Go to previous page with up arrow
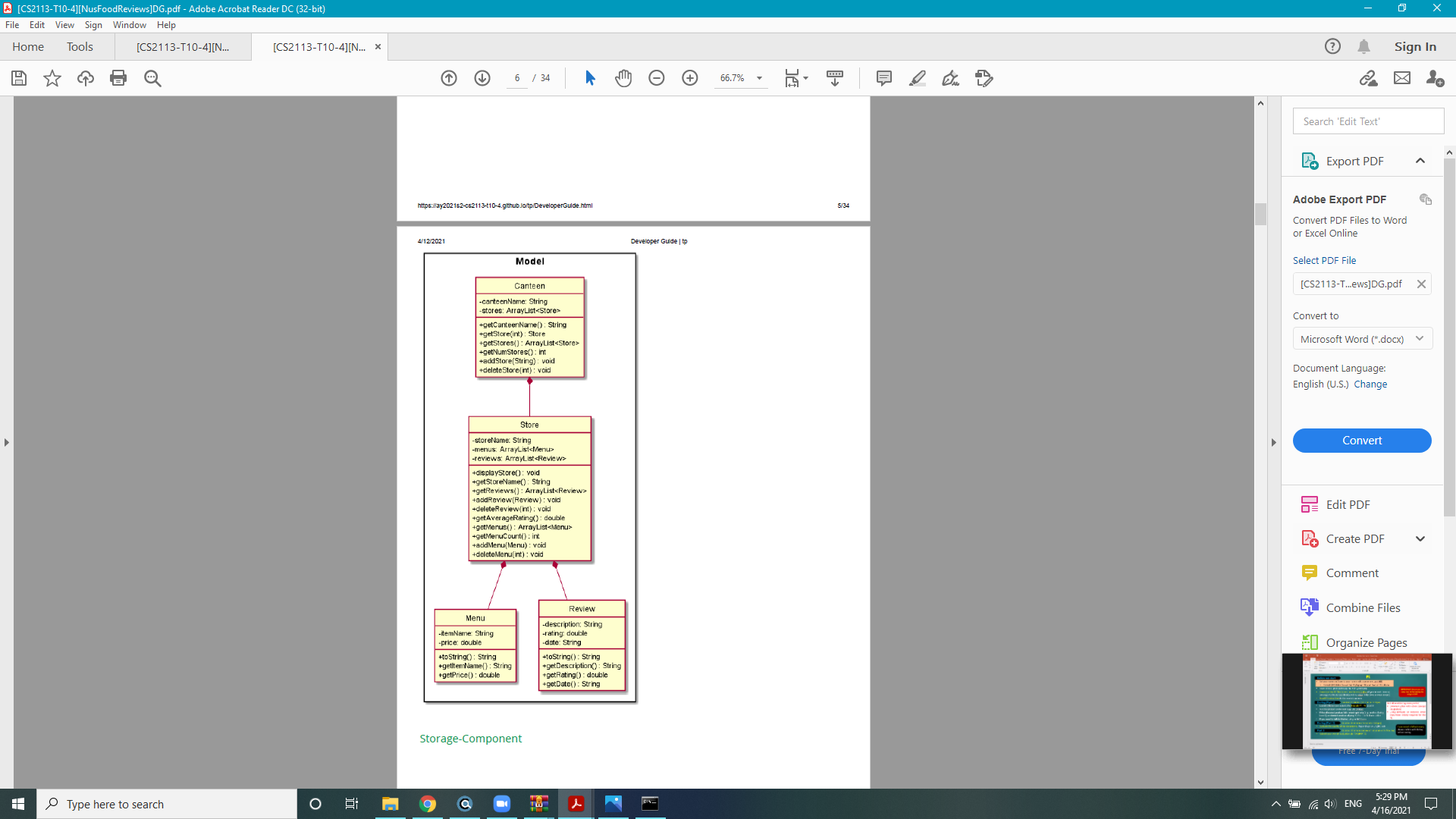Viewport: 1456px width, 819px height. click(x=449, y=78)
